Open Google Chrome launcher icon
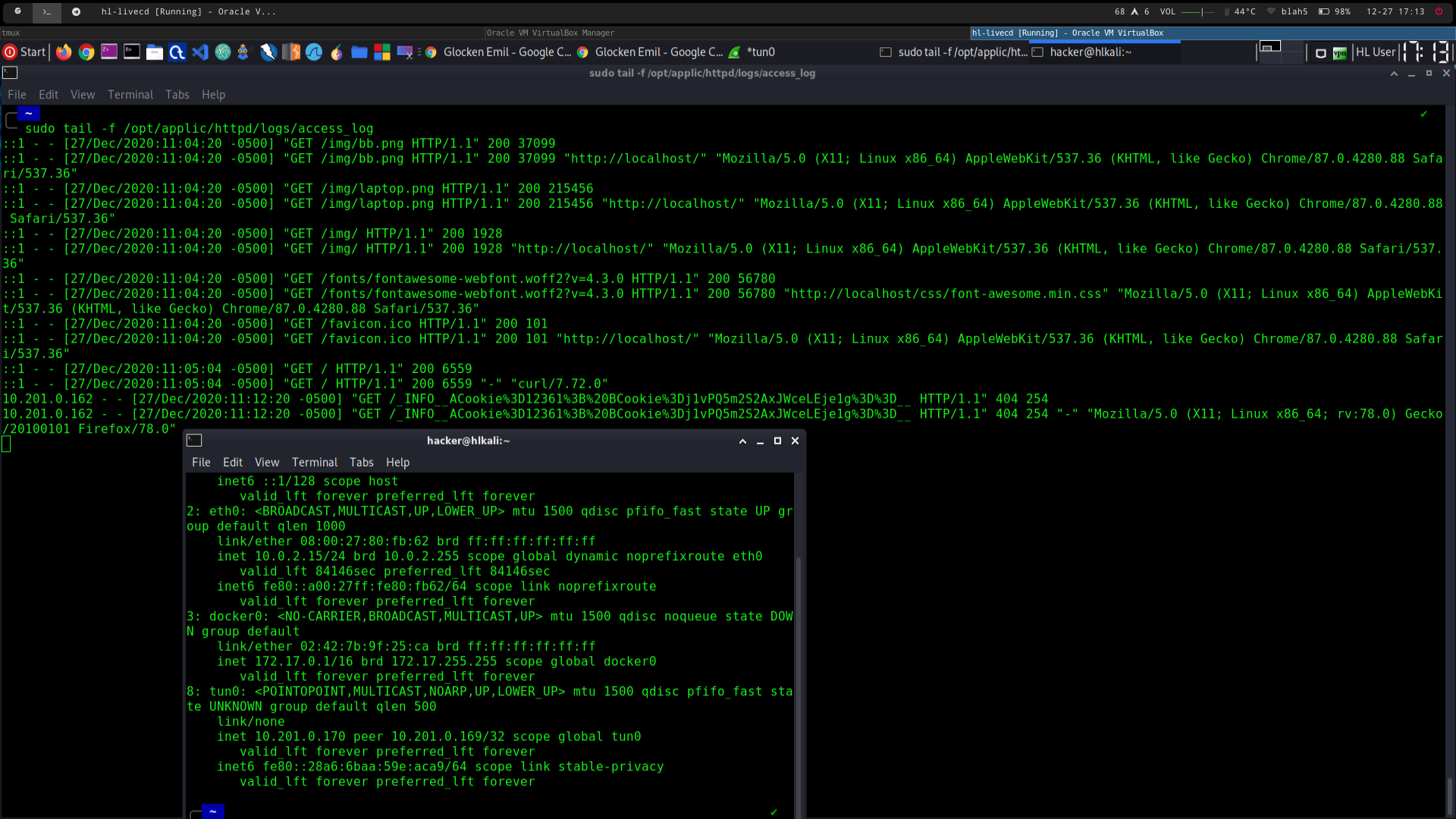The height and width of the screenshot is (819, 1456). coord(86,52)
